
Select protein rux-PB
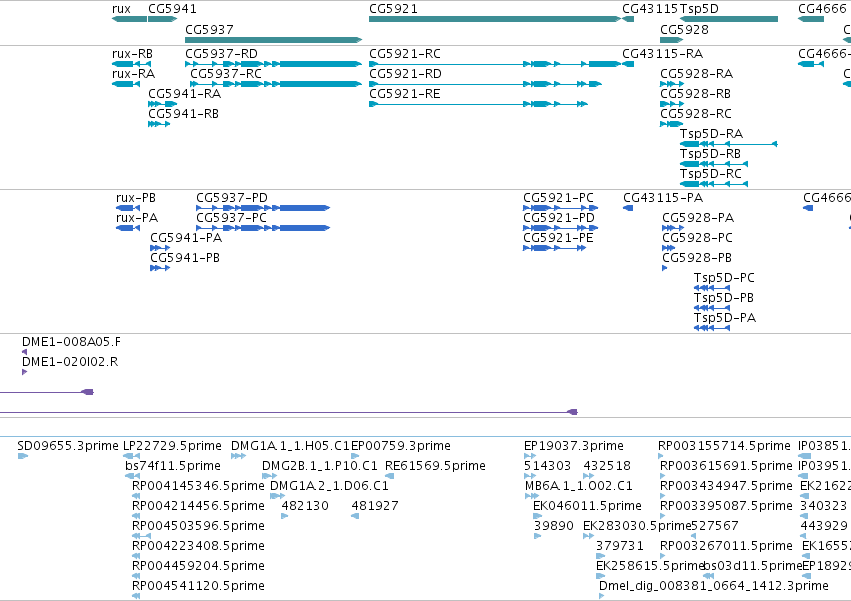tap(128, 208)
